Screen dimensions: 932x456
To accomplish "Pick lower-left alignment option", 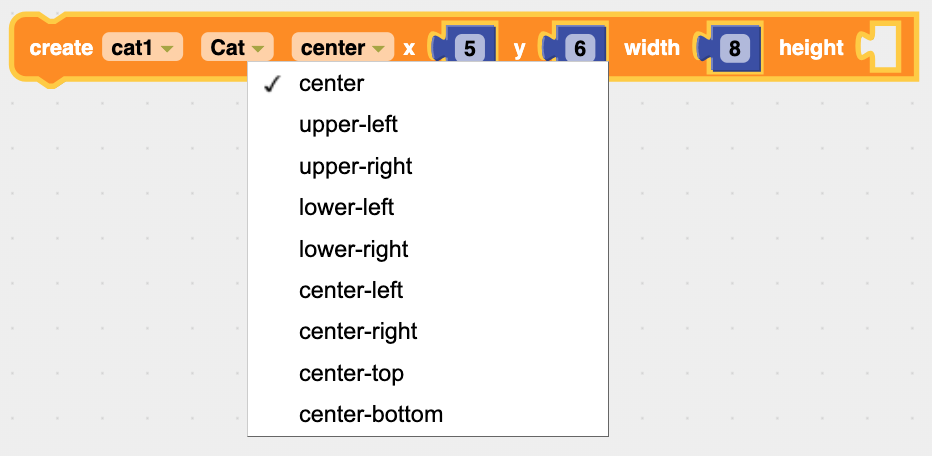I will point(427,207).
